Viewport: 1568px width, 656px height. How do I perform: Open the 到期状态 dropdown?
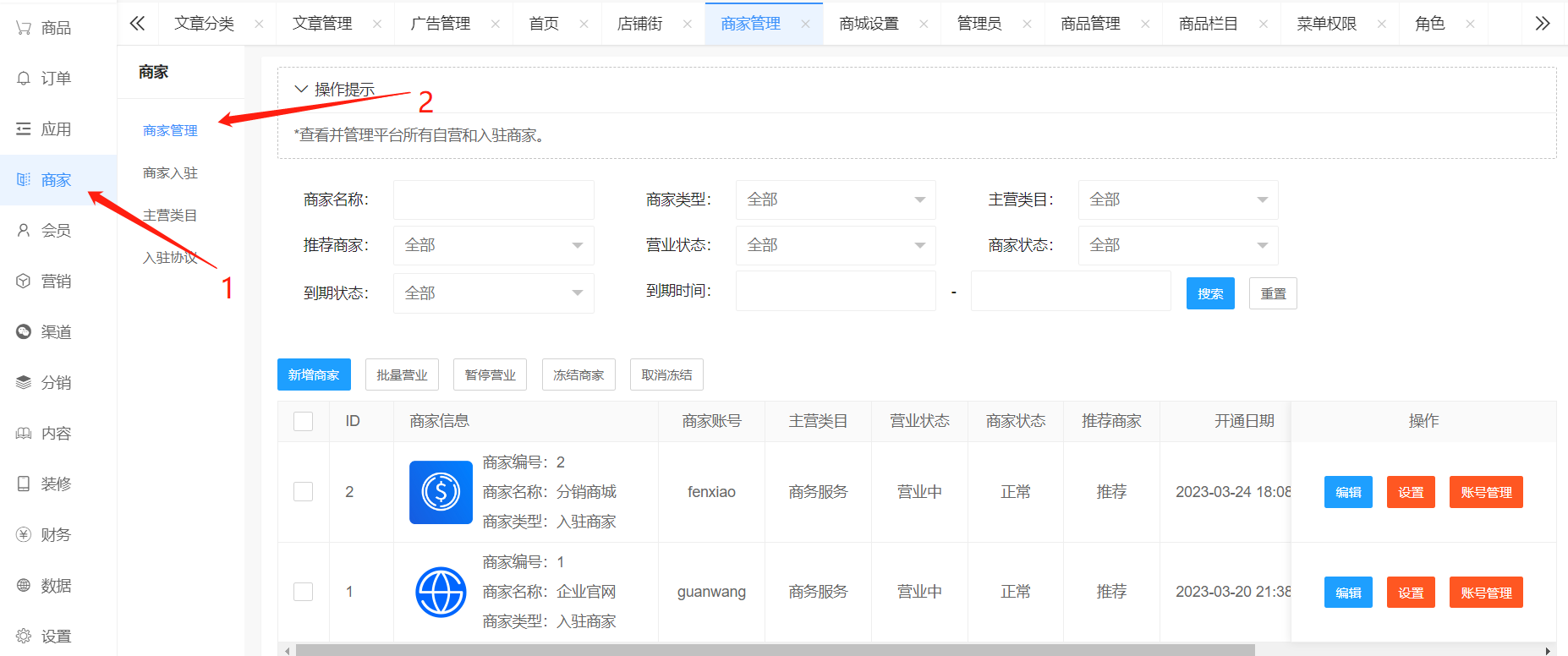(494, 293)
